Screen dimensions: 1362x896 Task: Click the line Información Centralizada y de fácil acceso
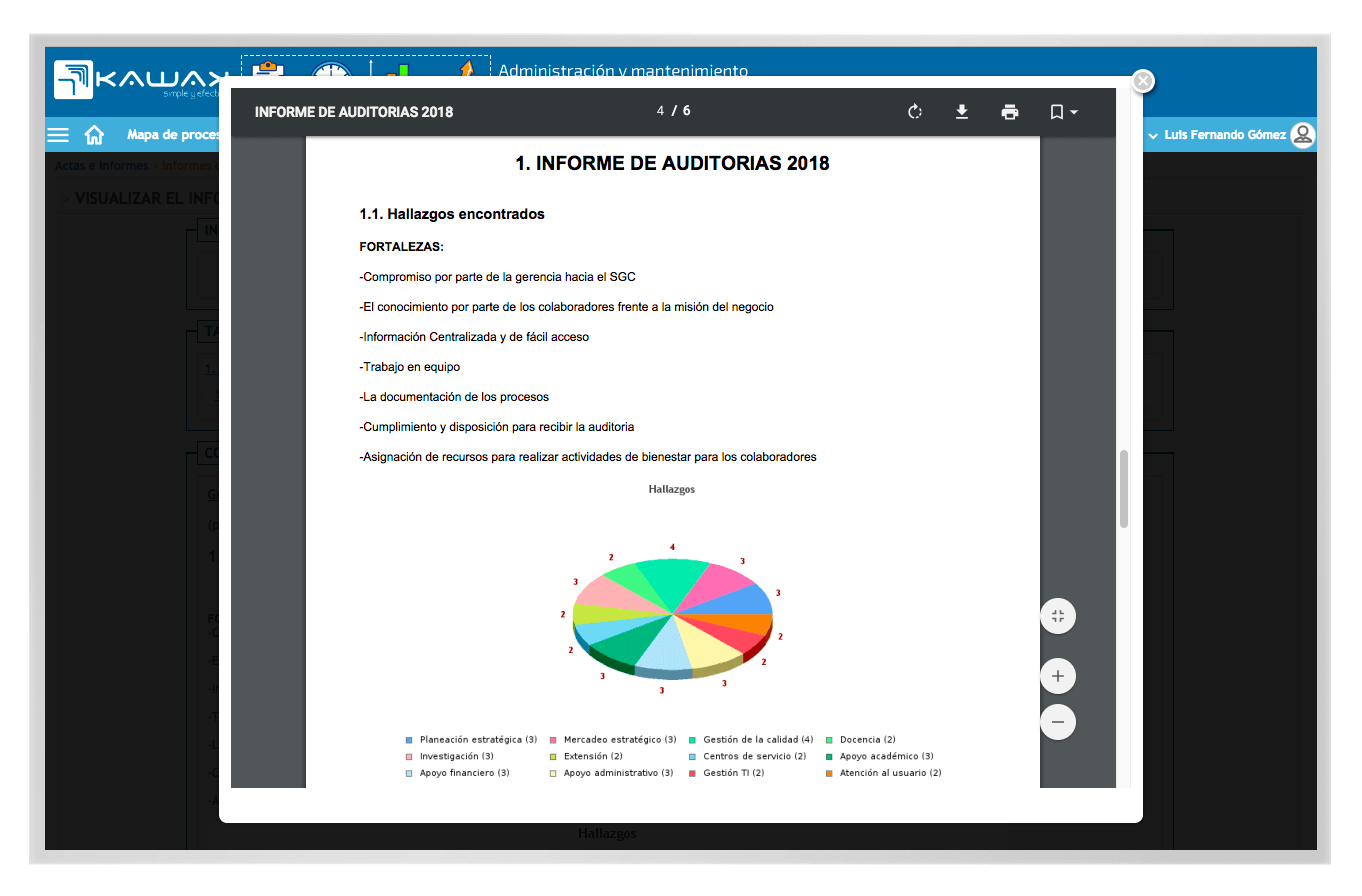pos(474,337)
